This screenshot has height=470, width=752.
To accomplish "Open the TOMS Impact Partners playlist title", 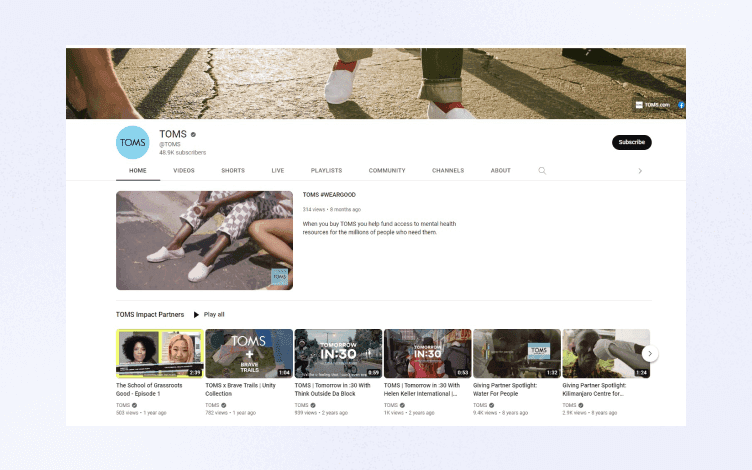I will point(150,315).
